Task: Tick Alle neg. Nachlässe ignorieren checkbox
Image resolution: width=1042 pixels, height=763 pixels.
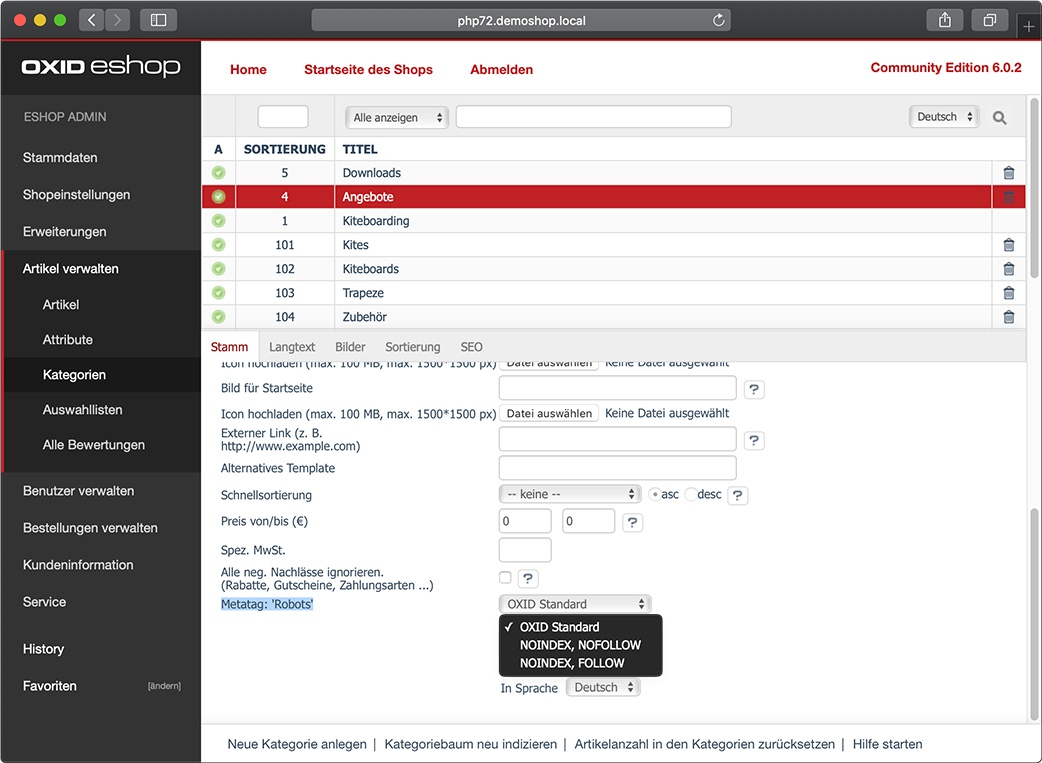Action: tap(505, 577)
